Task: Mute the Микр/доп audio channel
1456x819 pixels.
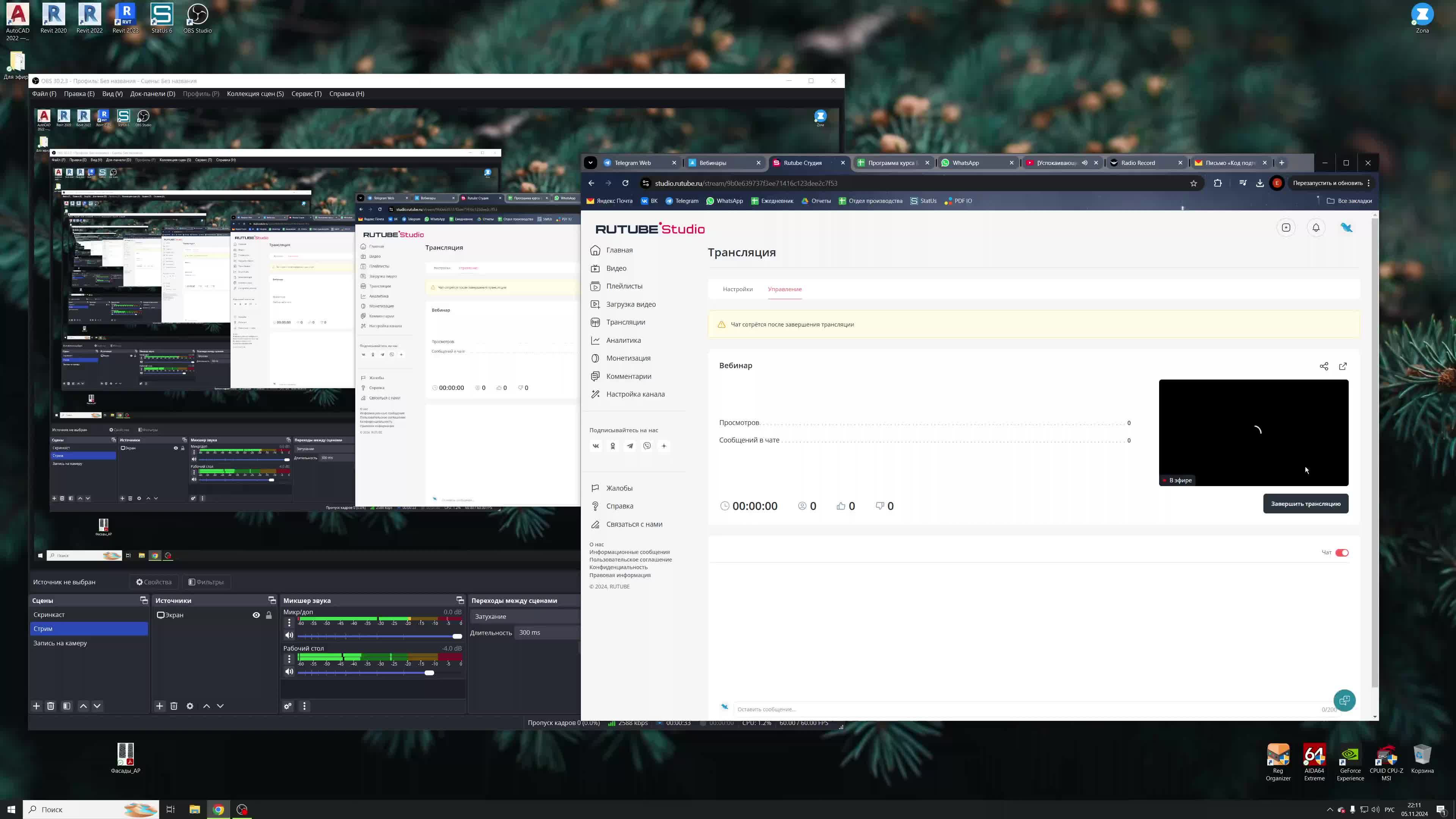Action: click(x=289, y=635)
